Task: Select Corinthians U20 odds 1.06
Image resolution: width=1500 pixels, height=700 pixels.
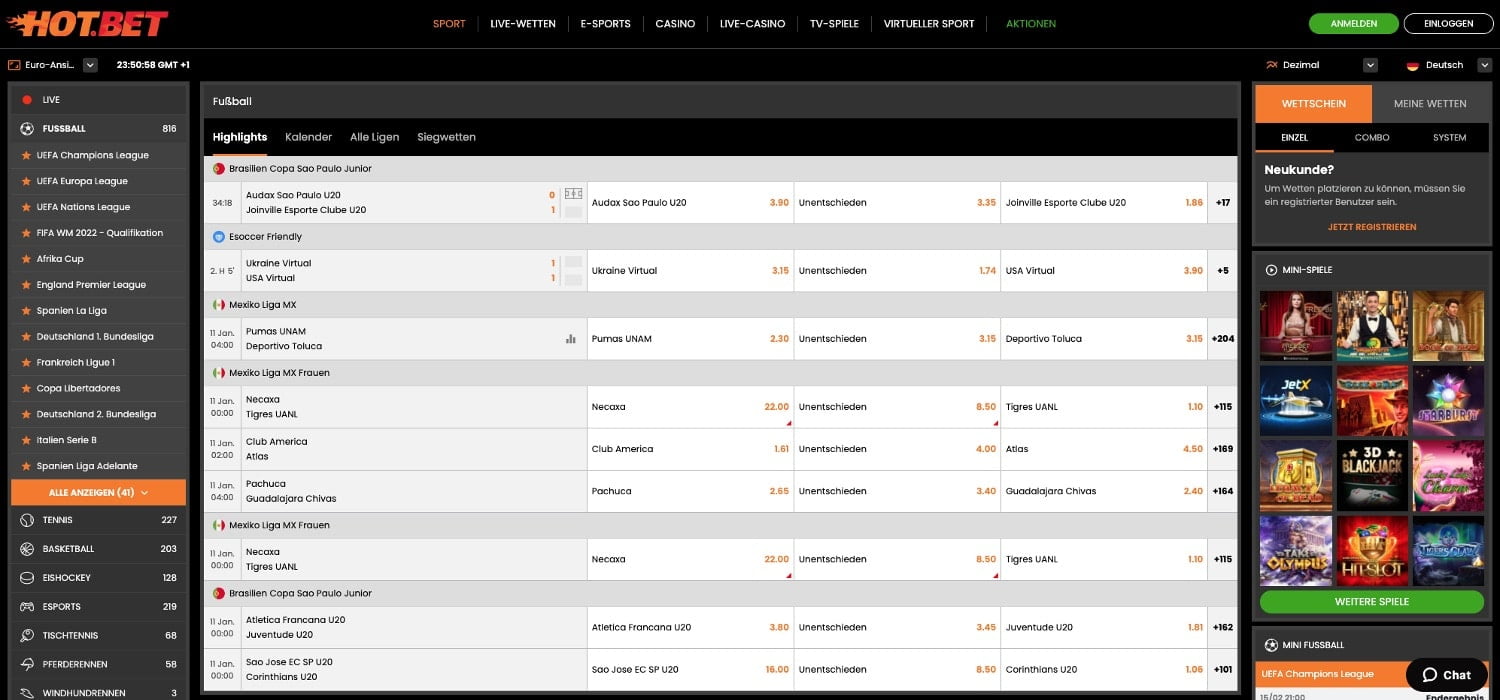Action: [1105, 669]
